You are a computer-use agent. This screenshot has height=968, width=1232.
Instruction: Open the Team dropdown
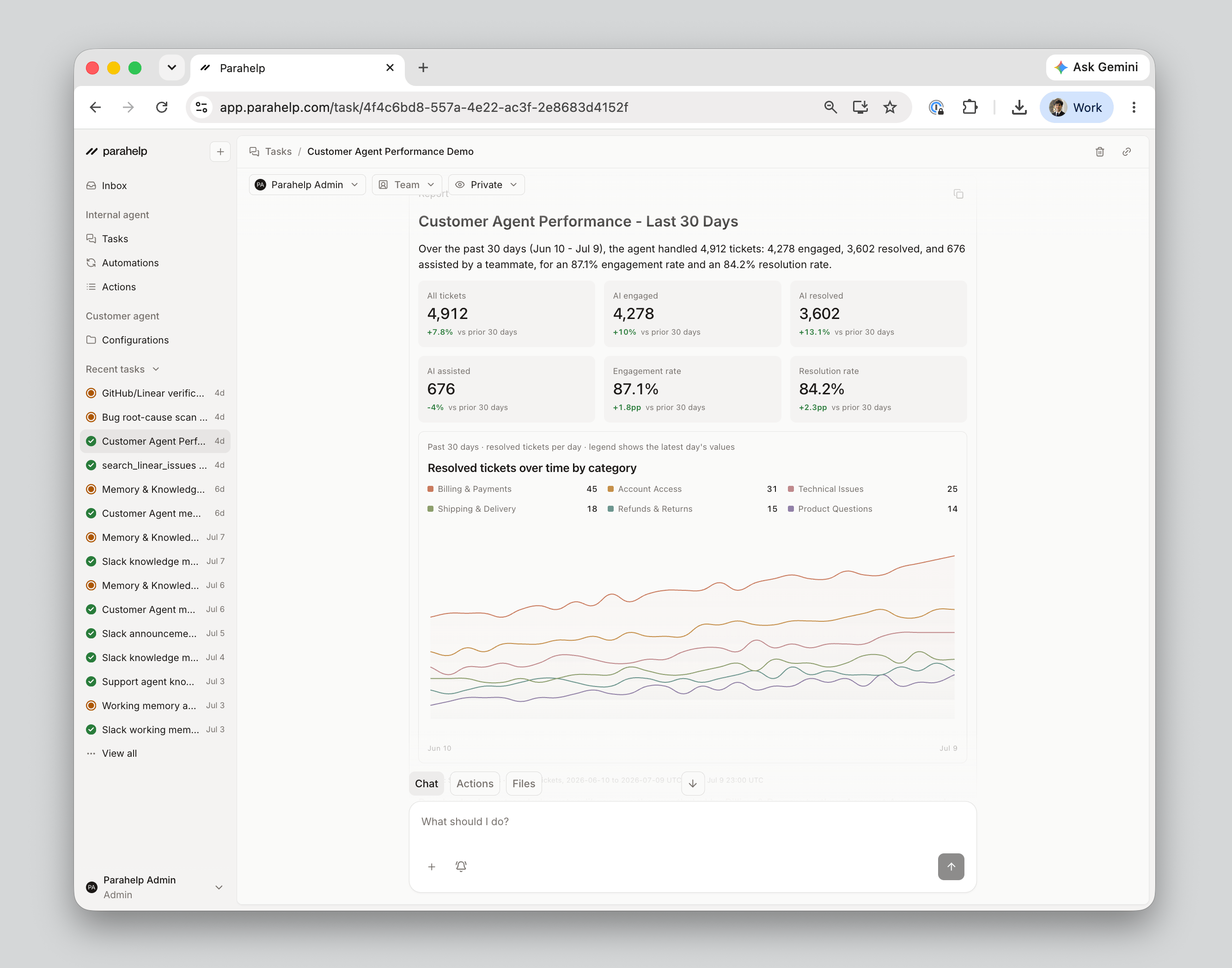click(407, 185)
